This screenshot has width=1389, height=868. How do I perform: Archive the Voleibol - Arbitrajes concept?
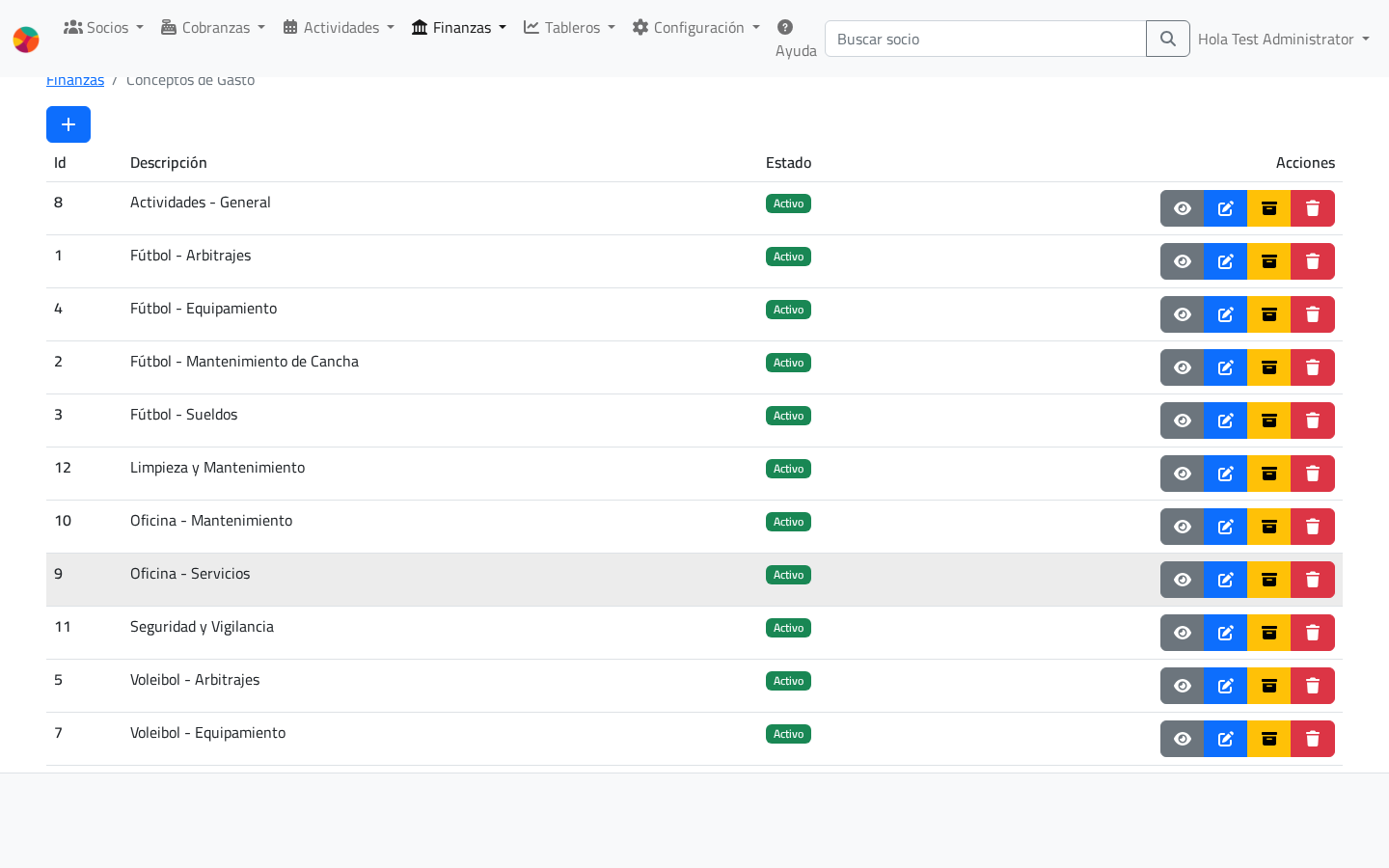[1268, 686]
